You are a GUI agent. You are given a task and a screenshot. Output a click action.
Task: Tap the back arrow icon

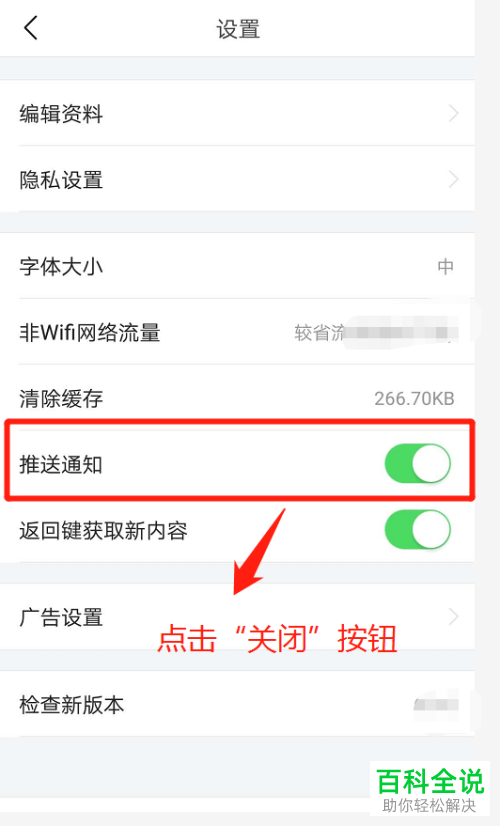click(31, 28)
